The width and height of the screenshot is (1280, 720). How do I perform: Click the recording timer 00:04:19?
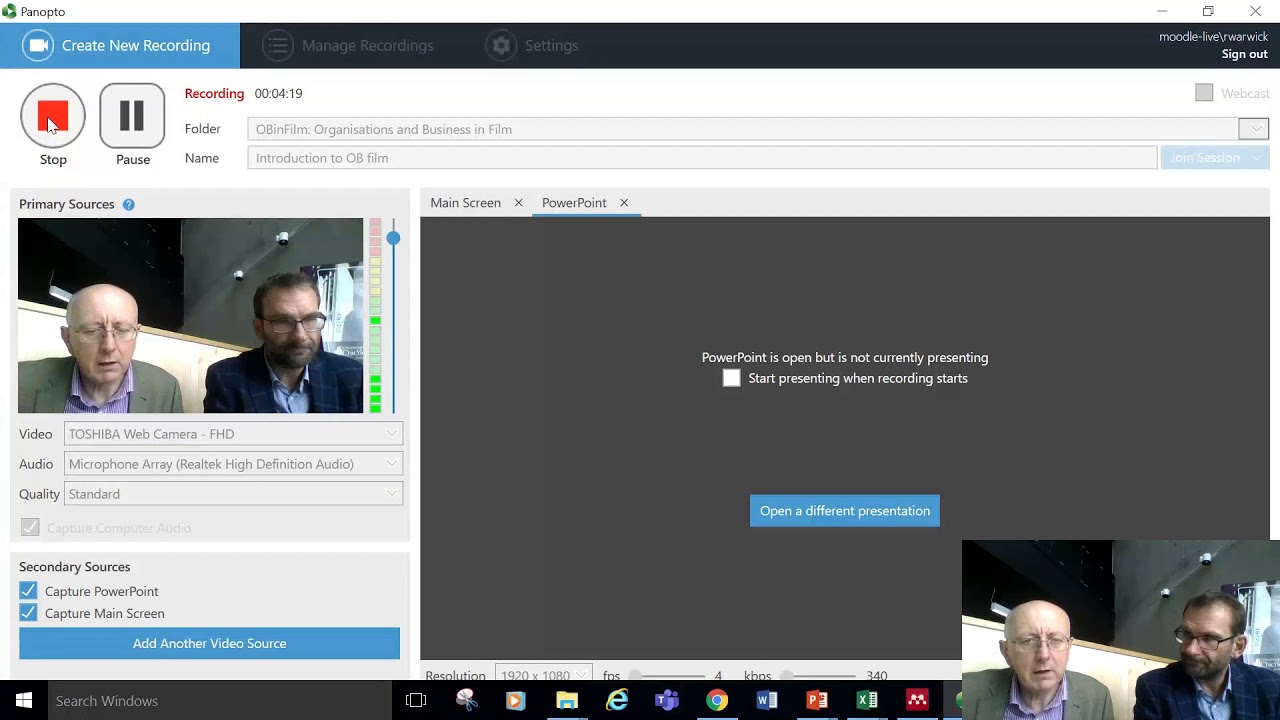coord(278,93)
